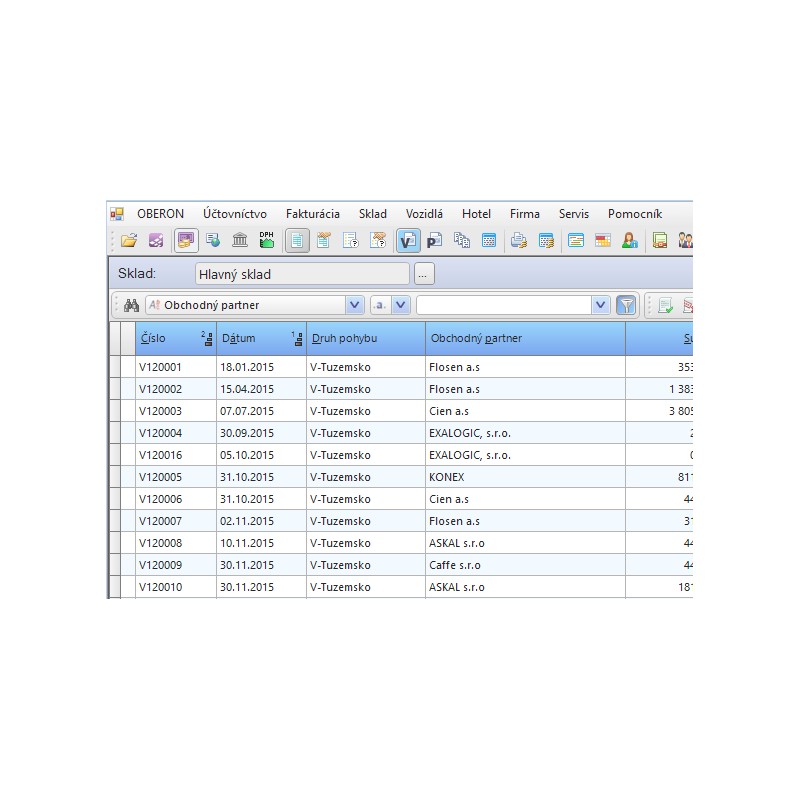Click the empty search text field
Viewport: 800px width, 800px height.
click(504, 305)
